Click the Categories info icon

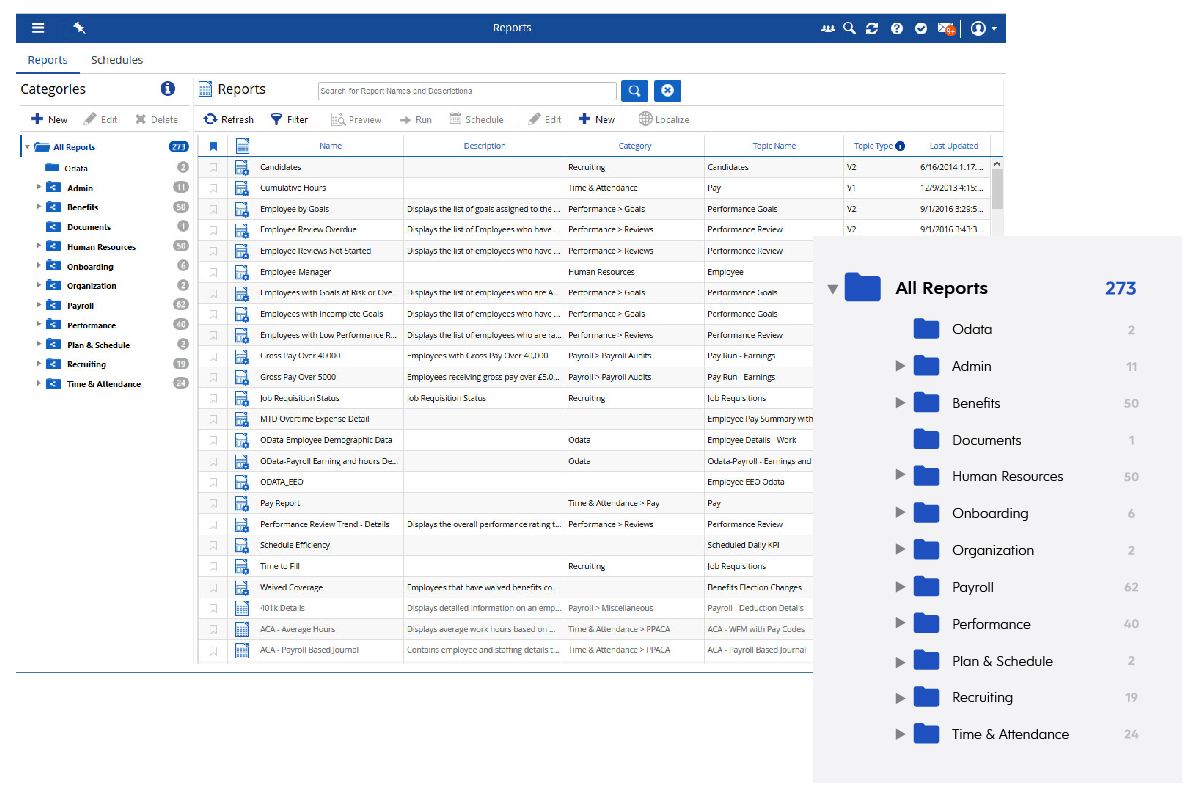pyautogui.click(x=168, y=89)
